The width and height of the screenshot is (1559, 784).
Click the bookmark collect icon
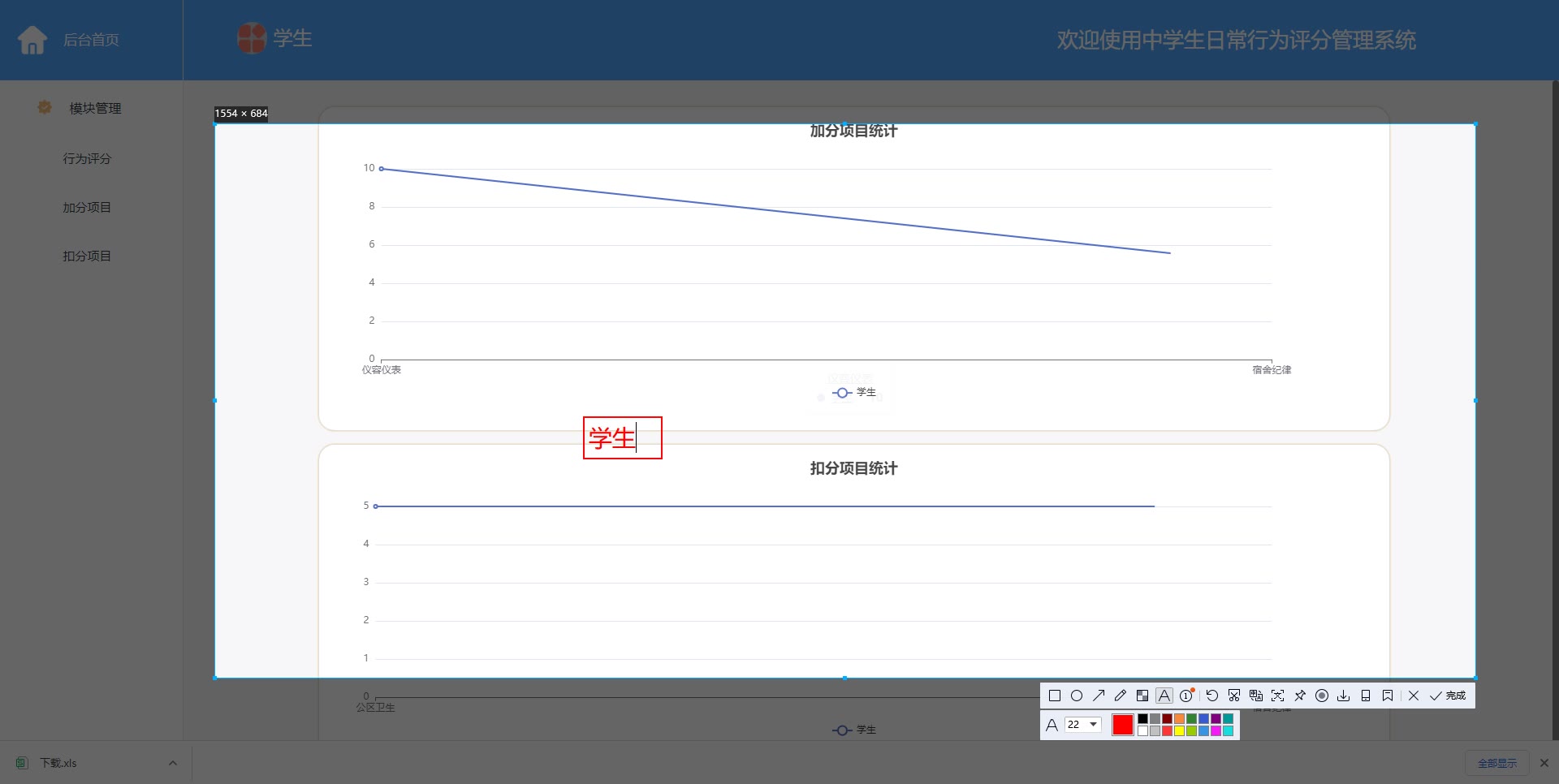click(x=1388, y=696)
